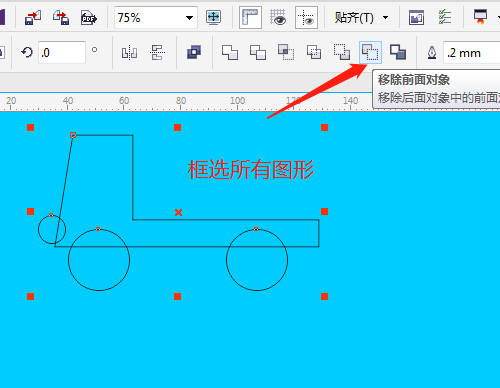Click the align and distribute icon
Screen dimensions: 500x388
[x=157, y=52]
